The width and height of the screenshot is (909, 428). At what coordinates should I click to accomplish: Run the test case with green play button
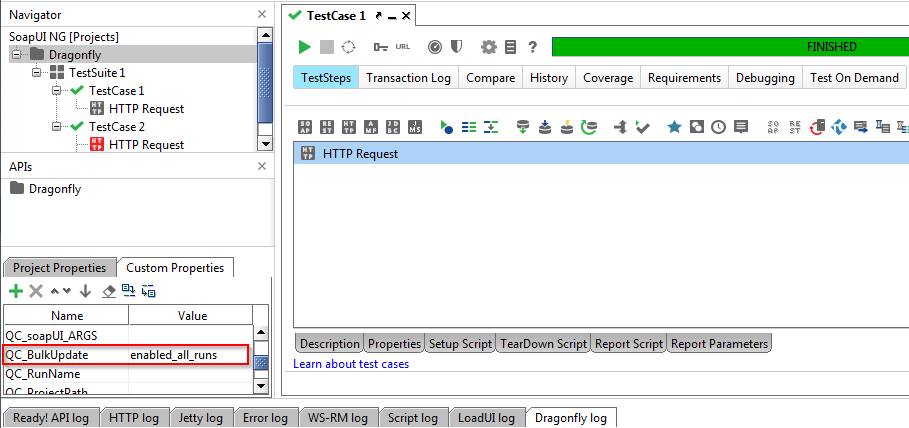pyautogui.click(x=305, y=47)
